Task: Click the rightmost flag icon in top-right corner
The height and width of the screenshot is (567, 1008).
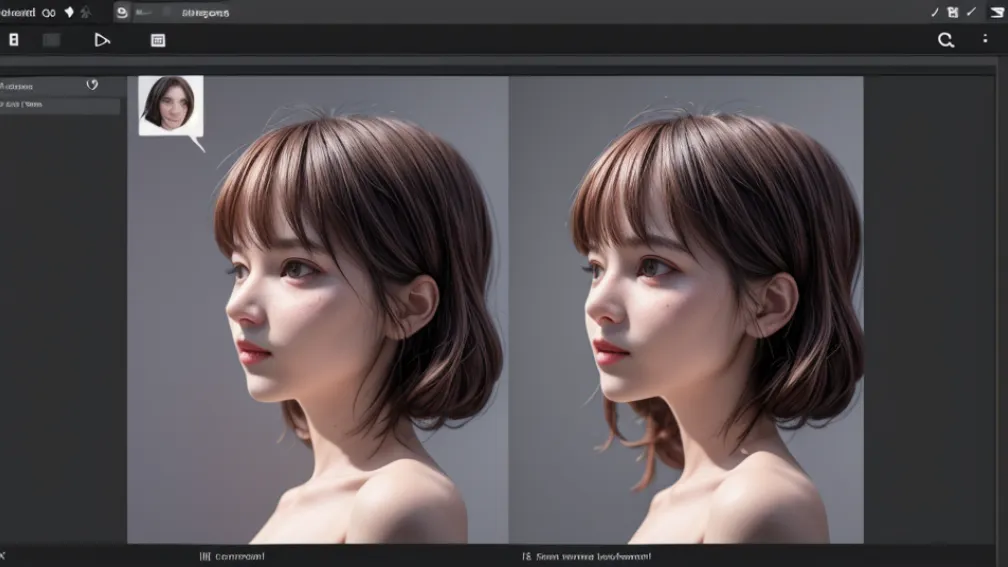Action: 996,12
